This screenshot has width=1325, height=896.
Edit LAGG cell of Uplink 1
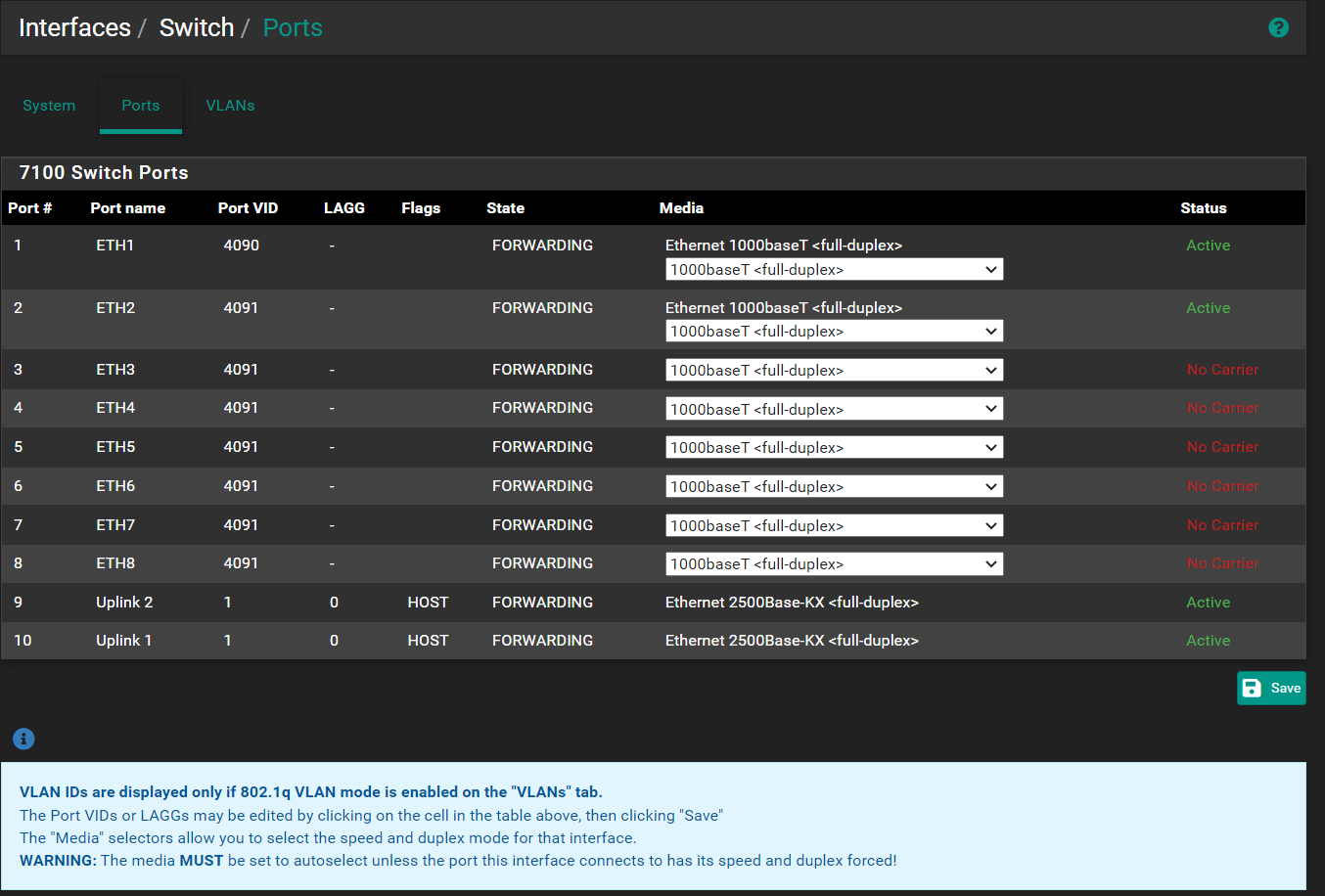[x=334, y=641]
